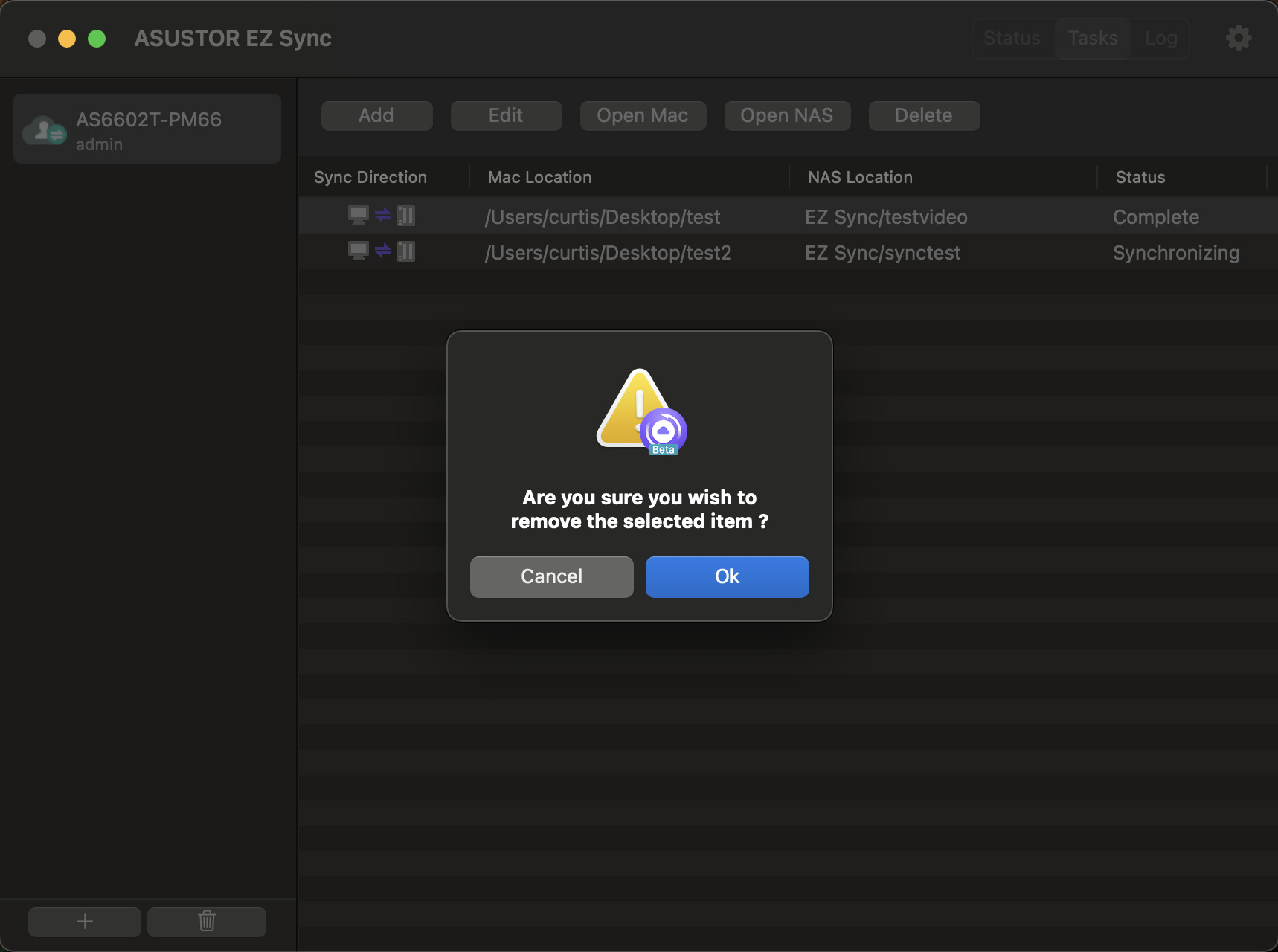Switch to the Tasks tab
The image size is (1278, 952).
[x=1093, y=38]
